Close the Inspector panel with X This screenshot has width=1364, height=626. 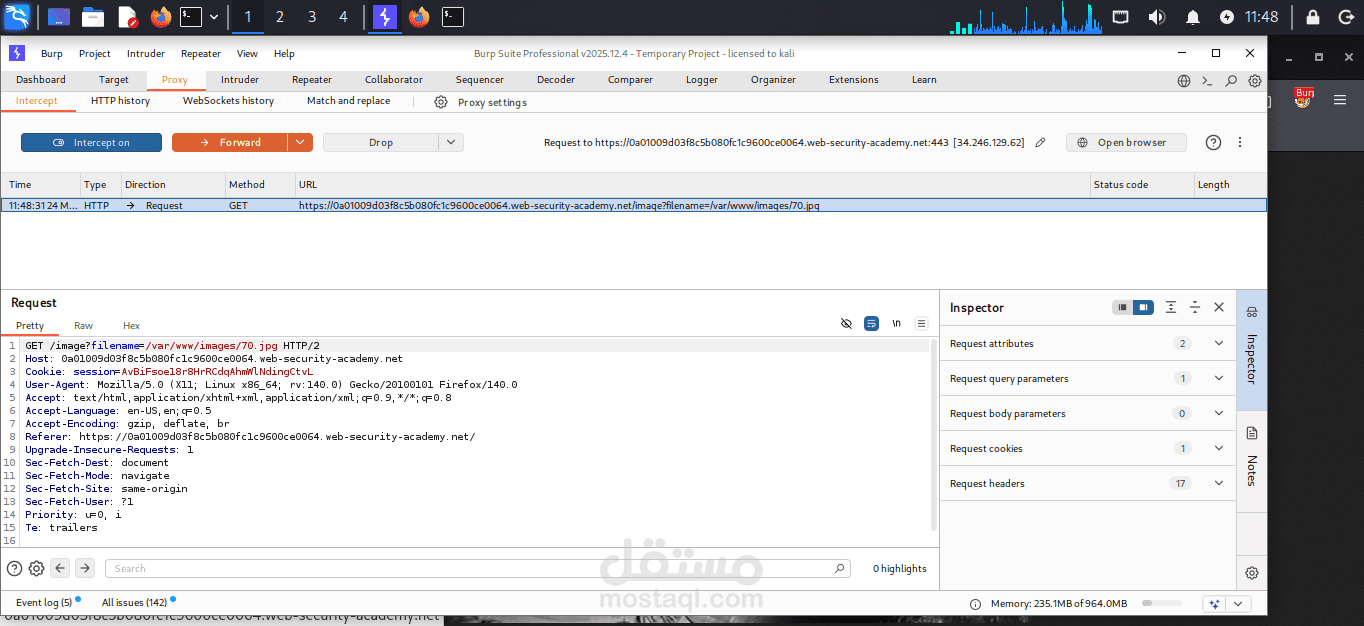[1219, 308]
